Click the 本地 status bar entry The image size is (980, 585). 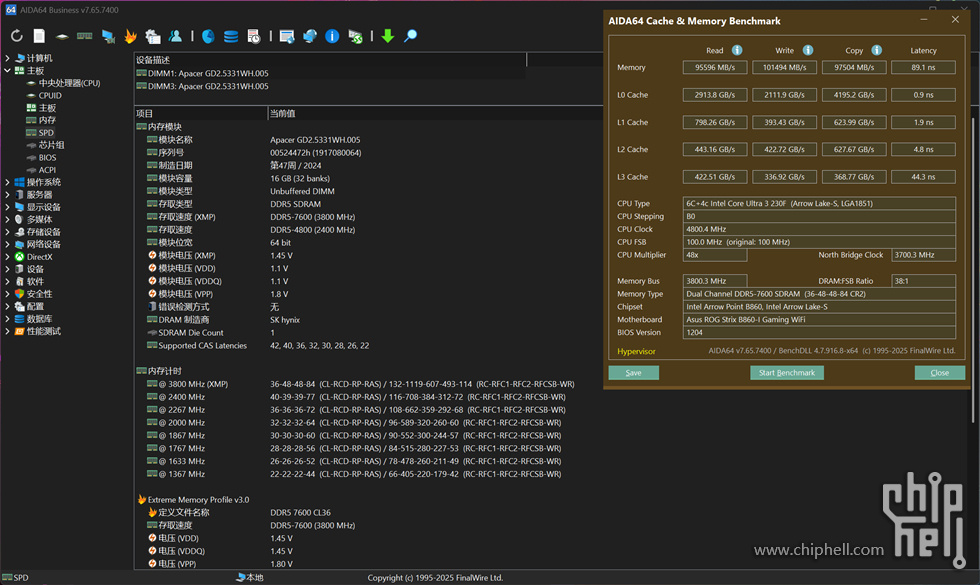click(x=250, y=578)
